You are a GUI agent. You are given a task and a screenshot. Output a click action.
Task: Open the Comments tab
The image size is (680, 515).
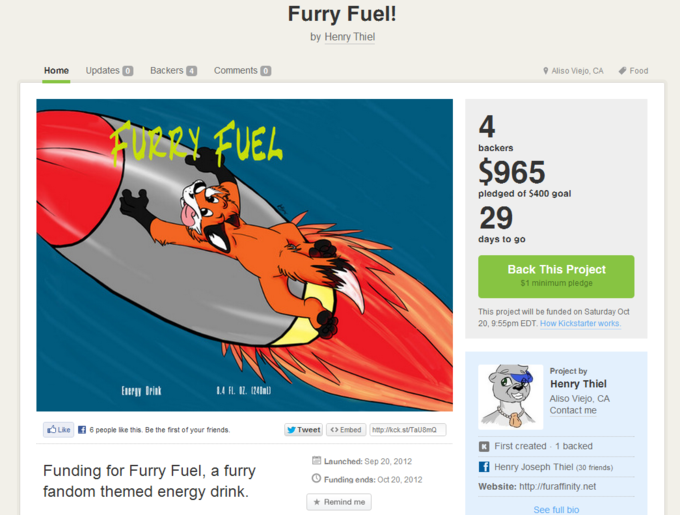tap(242, 71)
